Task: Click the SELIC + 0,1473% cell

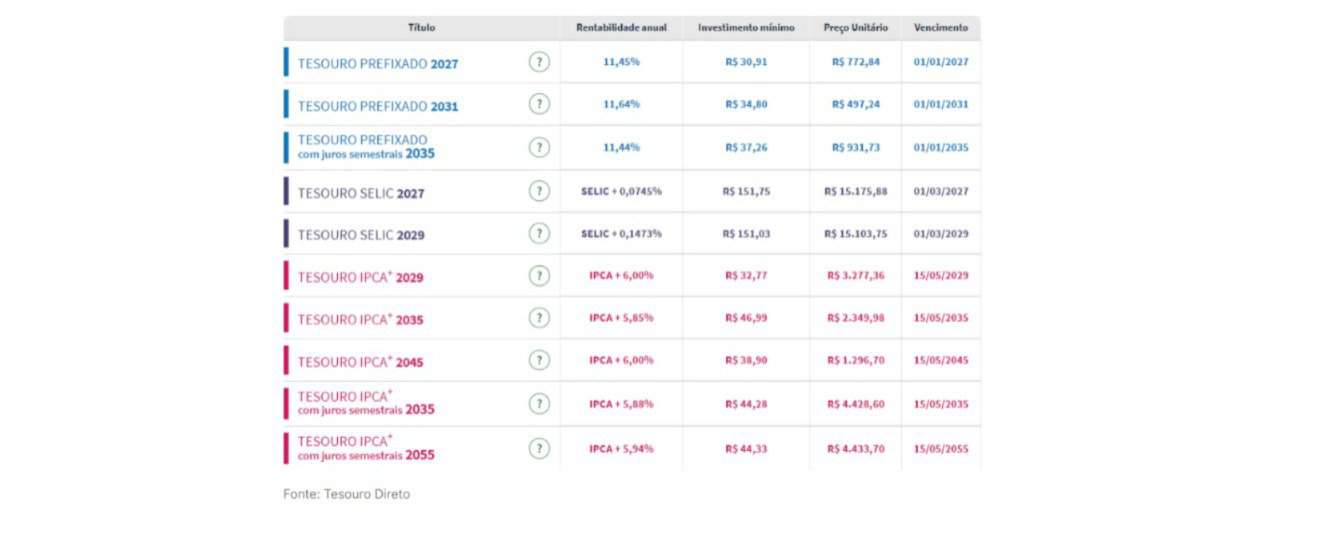Action: click(621, 233)
